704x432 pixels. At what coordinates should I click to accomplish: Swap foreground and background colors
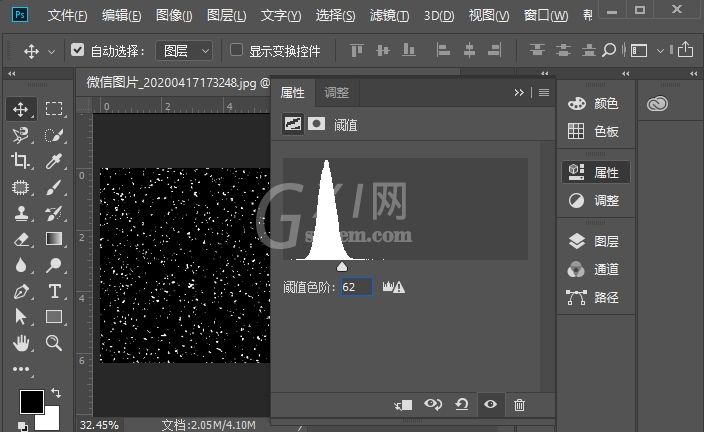pos(56,393)
